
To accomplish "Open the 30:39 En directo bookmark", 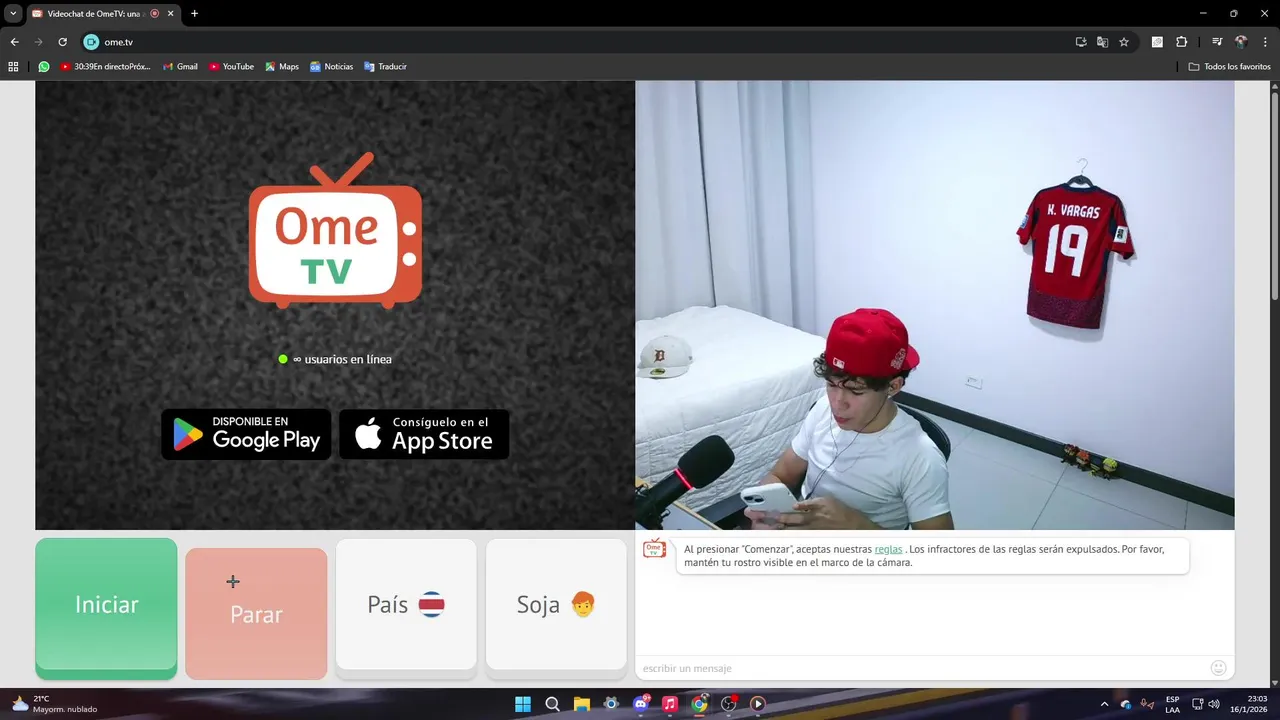I will pos(105,67).
